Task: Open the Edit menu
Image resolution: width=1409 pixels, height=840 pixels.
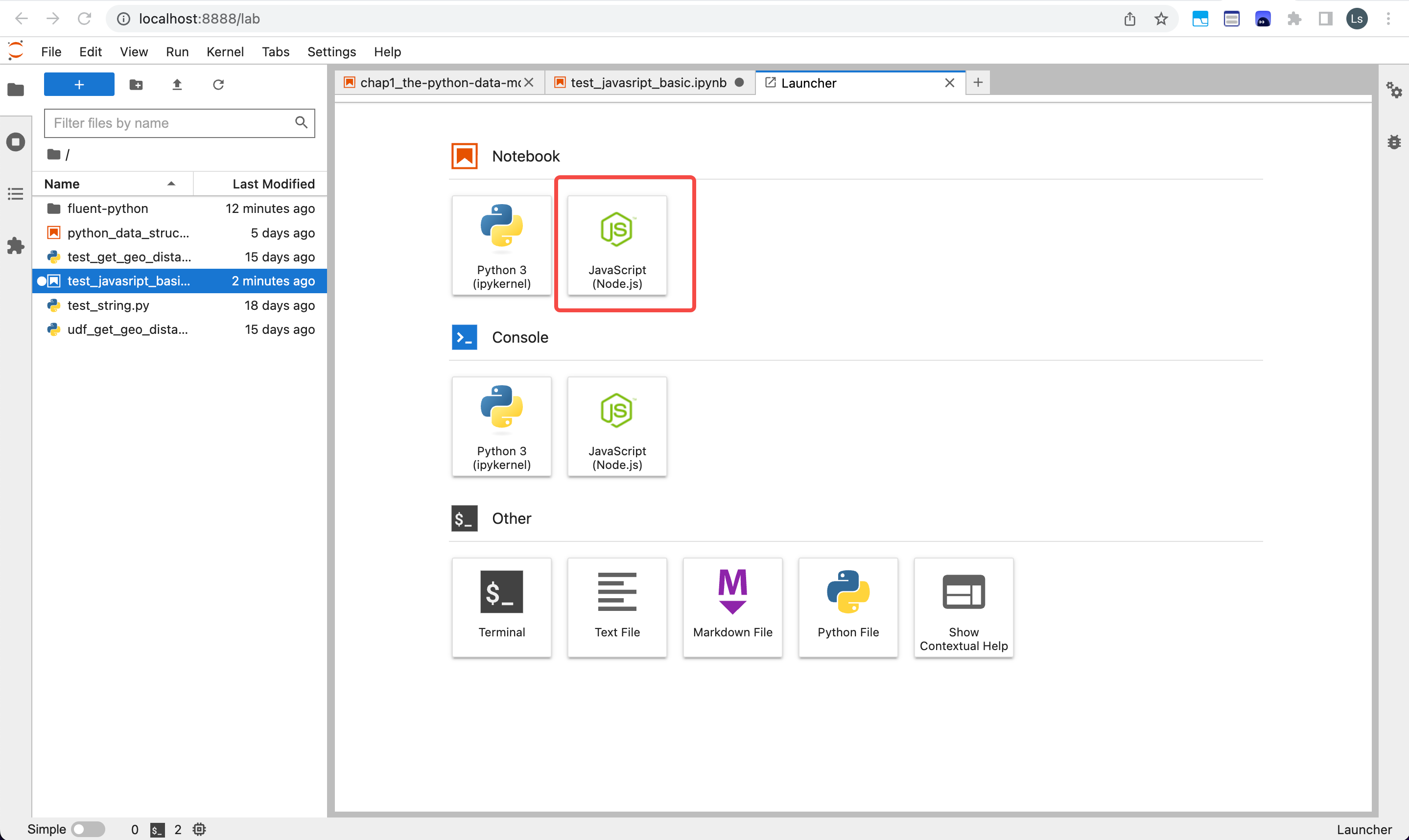Action: (91, 51)
